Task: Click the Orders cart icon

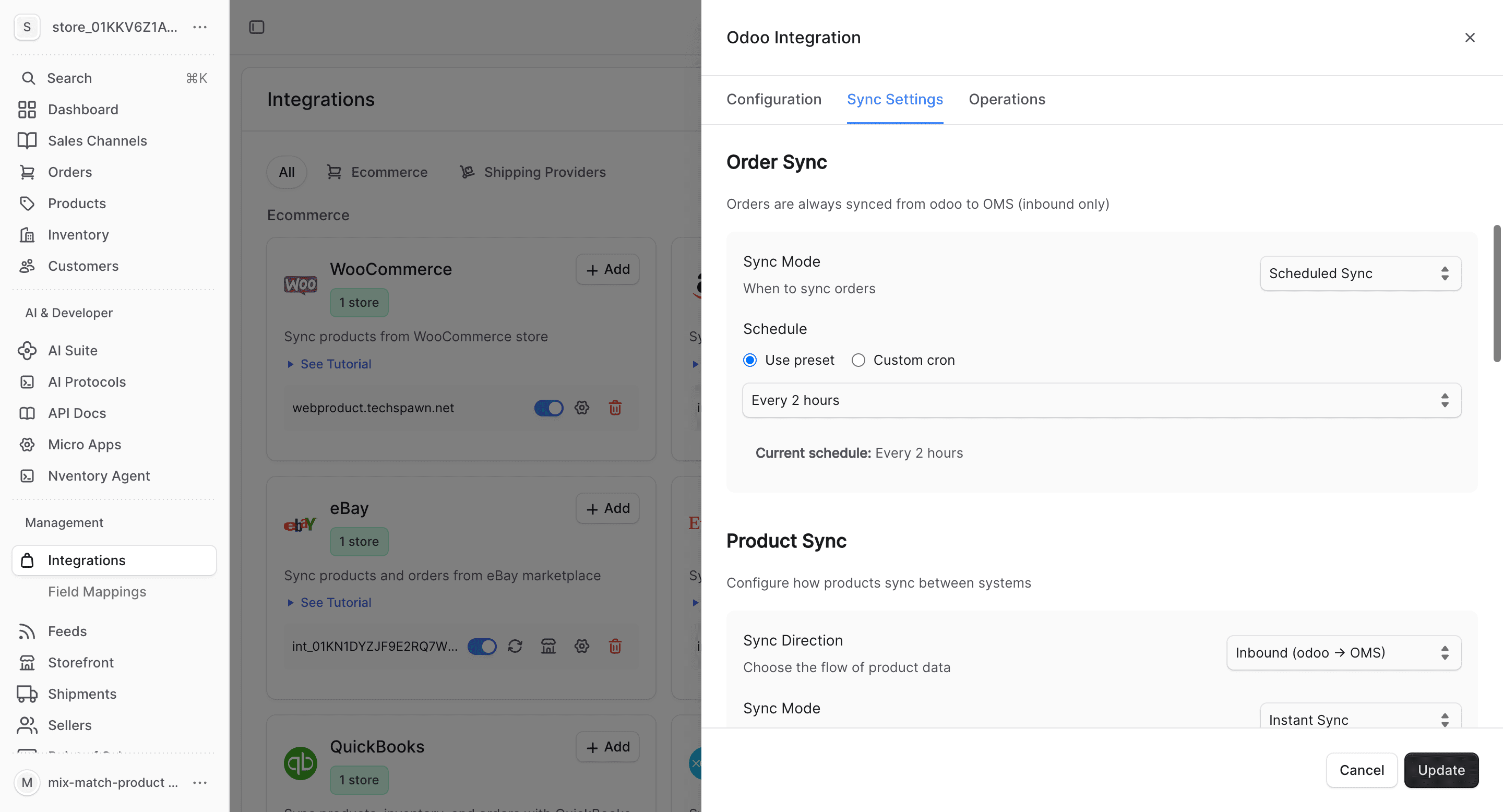Action: point(27,172)
